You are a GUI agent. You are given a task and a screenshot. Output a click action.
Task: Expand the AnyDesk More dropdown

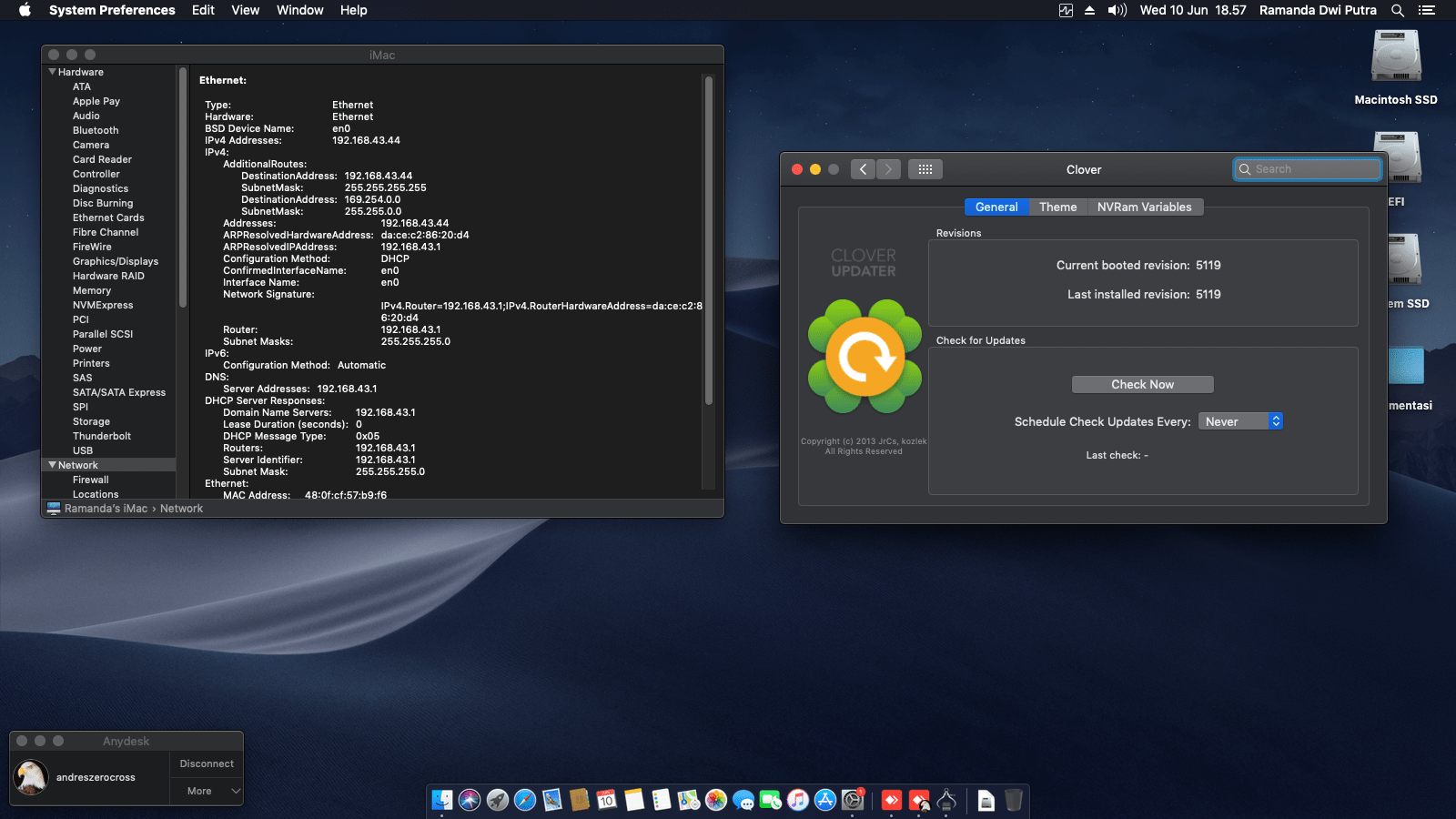tap(207, 791)
